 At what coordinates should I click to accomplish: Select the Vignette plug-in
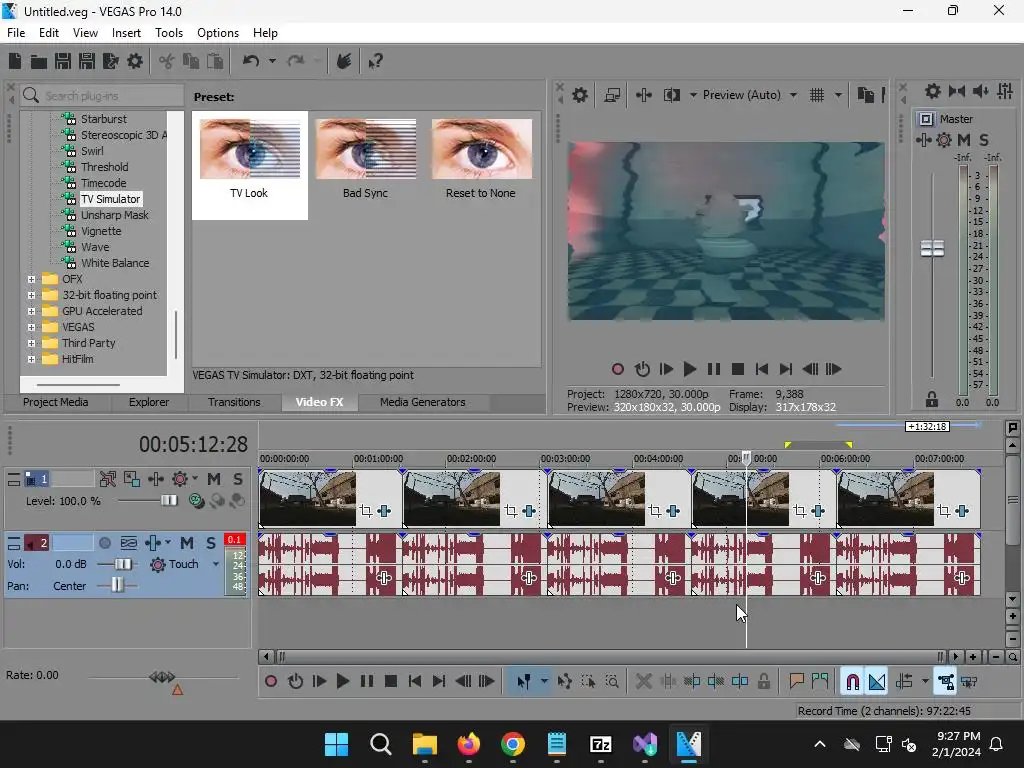(x=101, y=231)
